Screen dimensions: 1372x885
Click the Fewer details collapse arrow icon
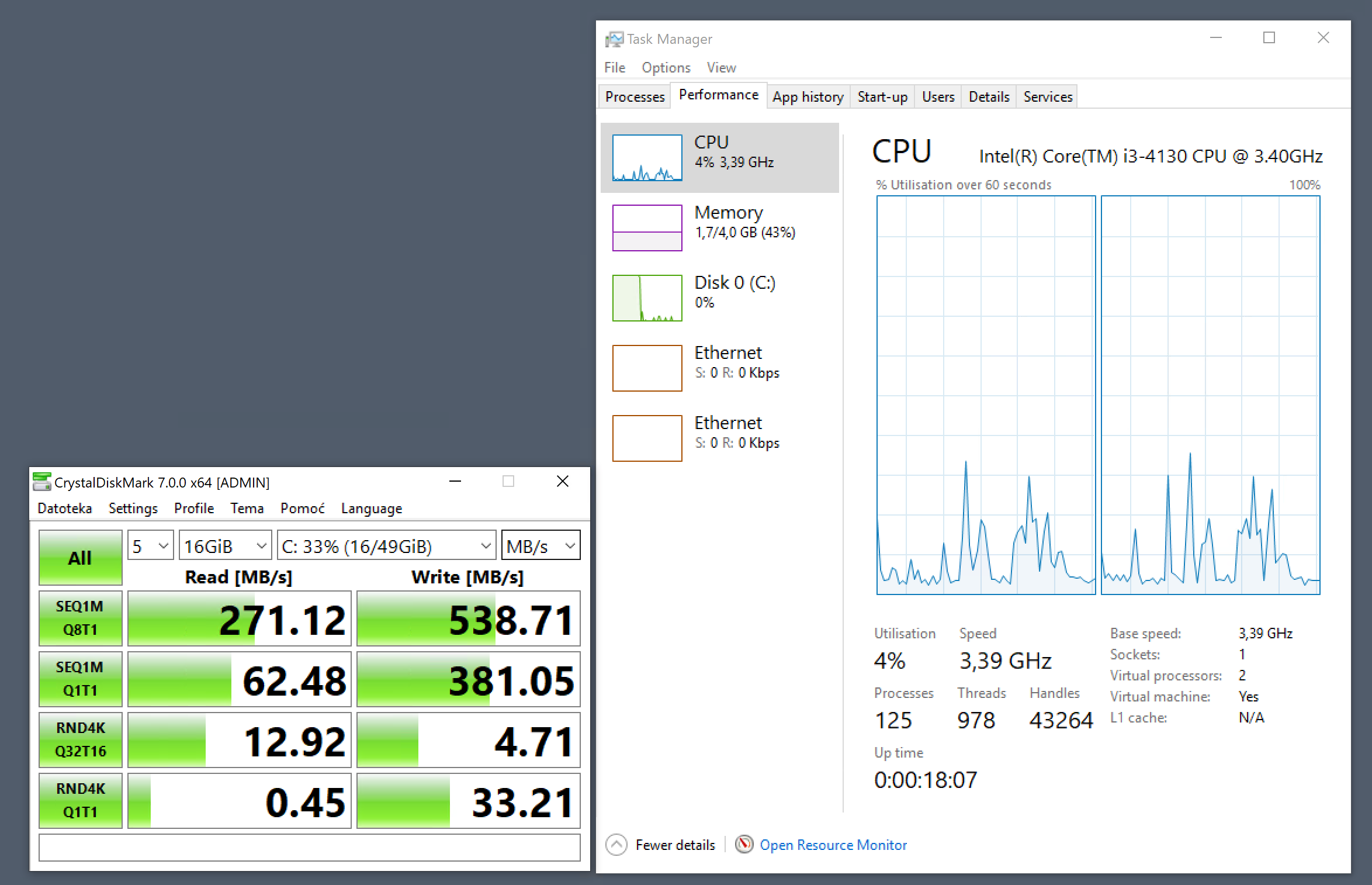616,845
